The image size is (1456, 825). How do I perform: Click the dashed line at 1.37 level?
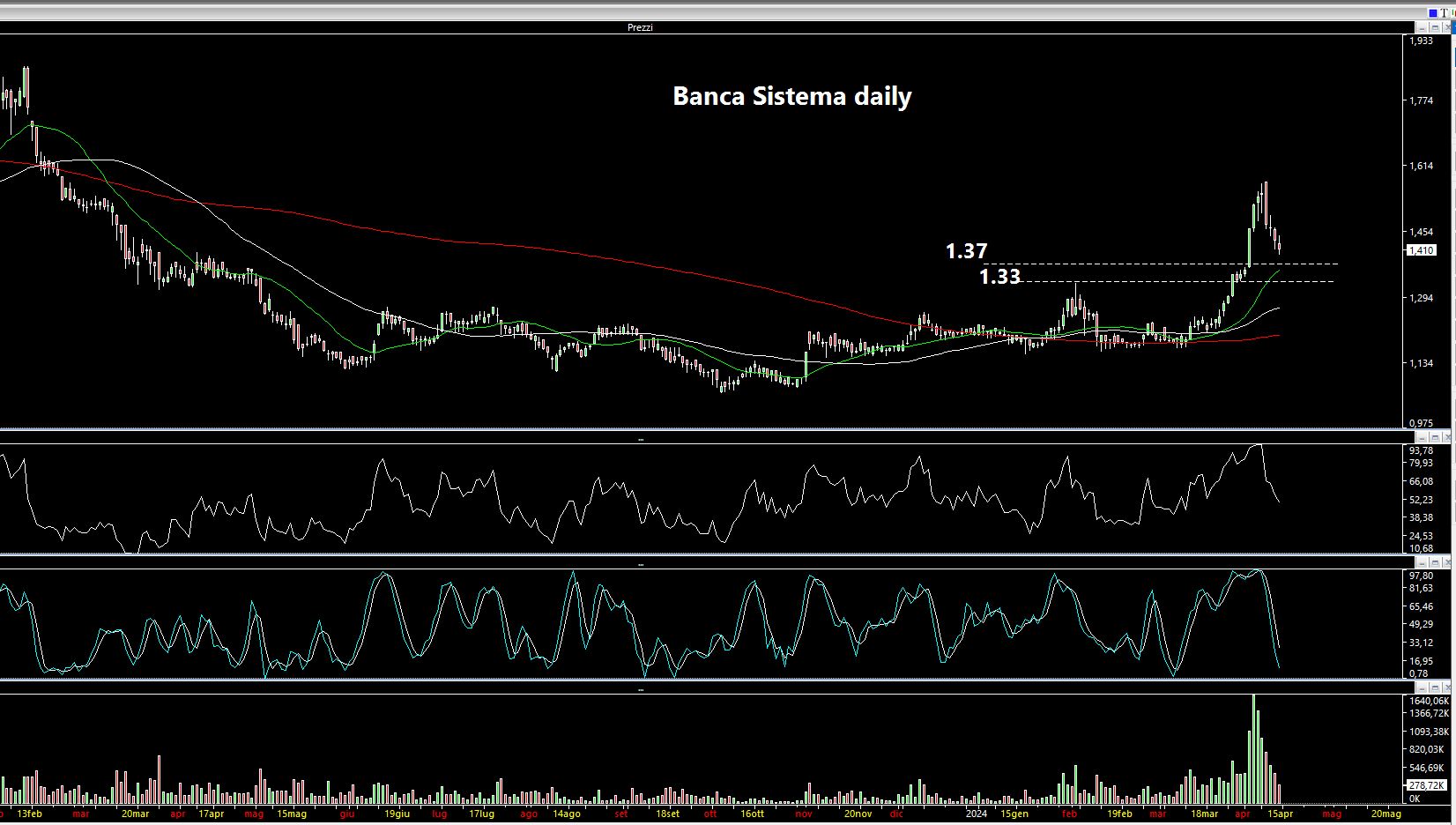tap(1161, 264)
